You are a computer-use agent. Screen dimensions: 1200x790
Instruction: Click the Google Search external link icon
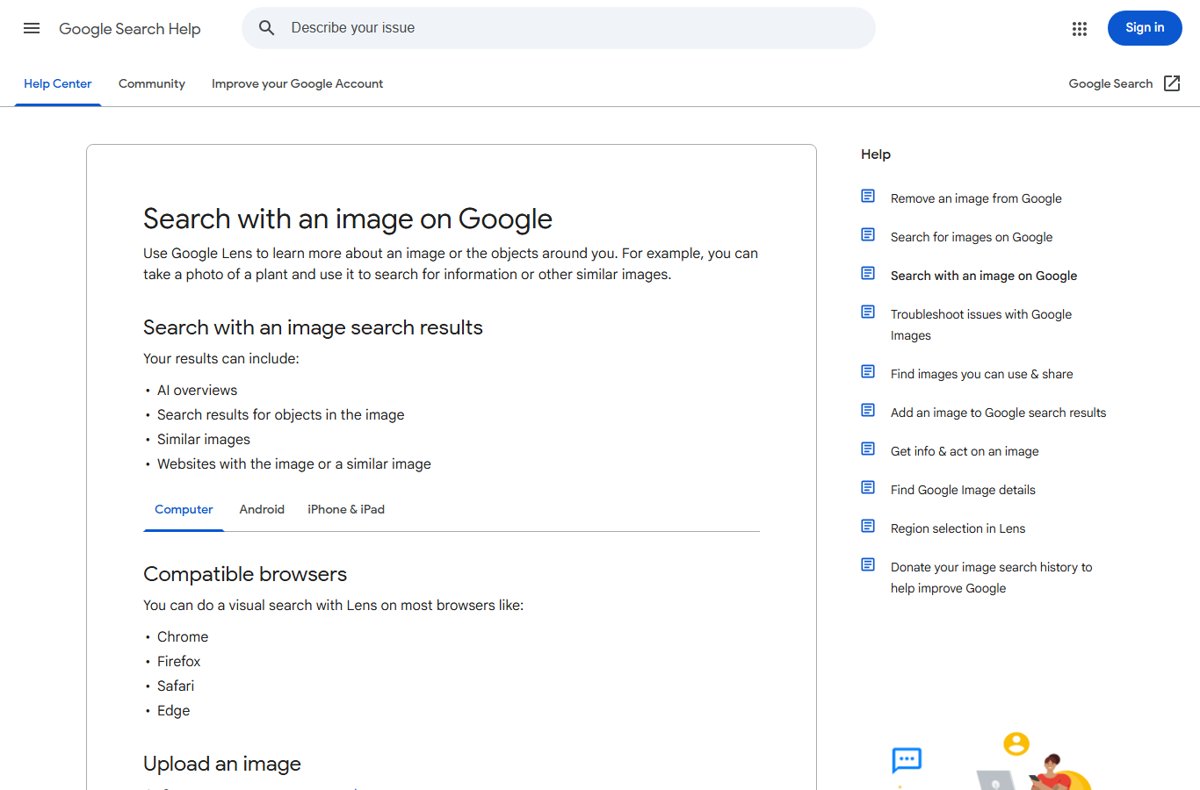(x=1172, y=84)
